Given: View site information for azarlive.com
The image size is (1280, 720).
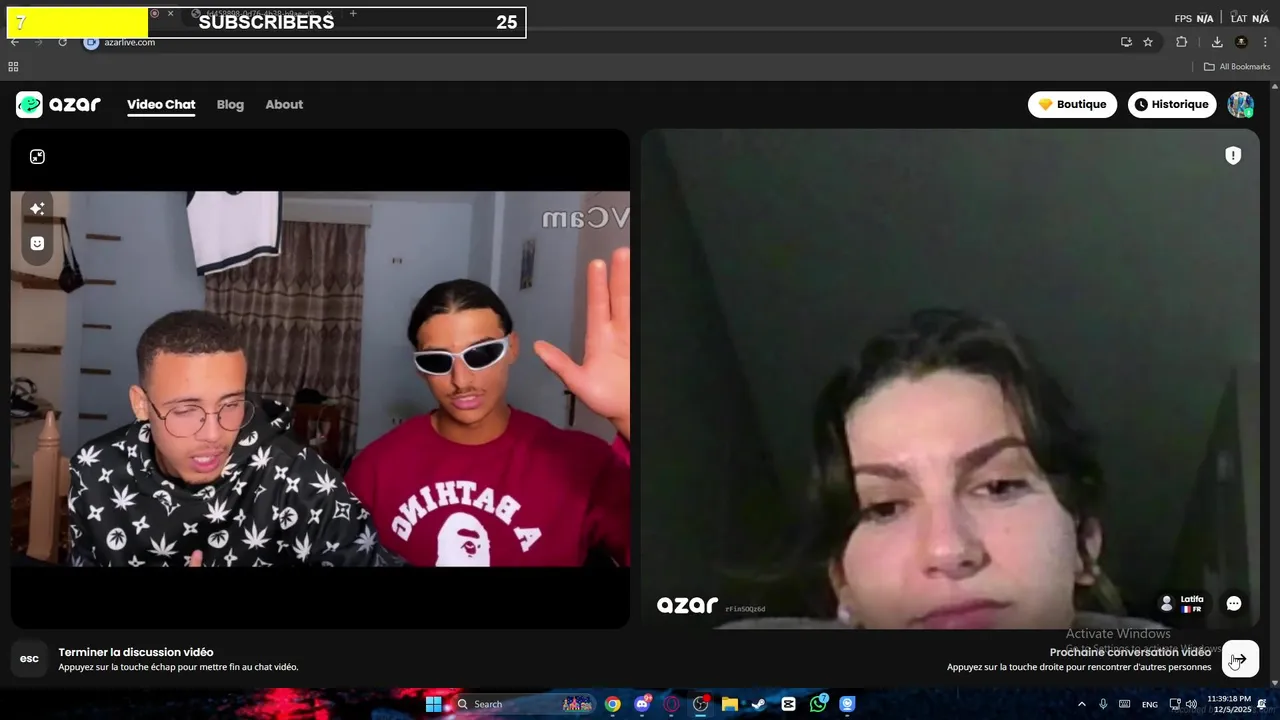Looking at the screenshot, I should 91,42.
